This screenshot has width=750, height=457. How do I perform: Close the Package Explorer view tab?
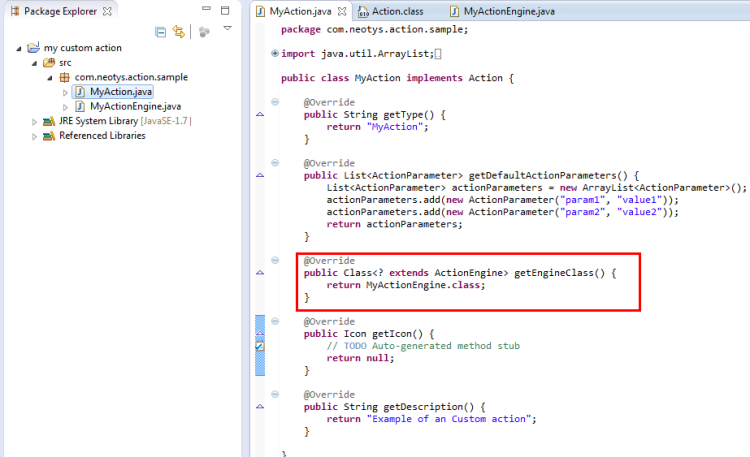click(107, 11)
